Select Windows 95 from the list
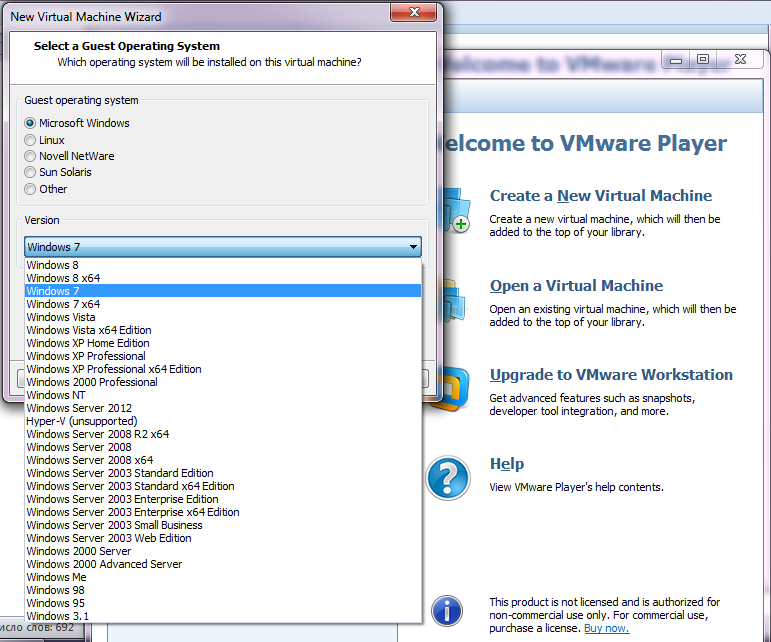Viewport: 771px width, 642px height. click(223, 603)
